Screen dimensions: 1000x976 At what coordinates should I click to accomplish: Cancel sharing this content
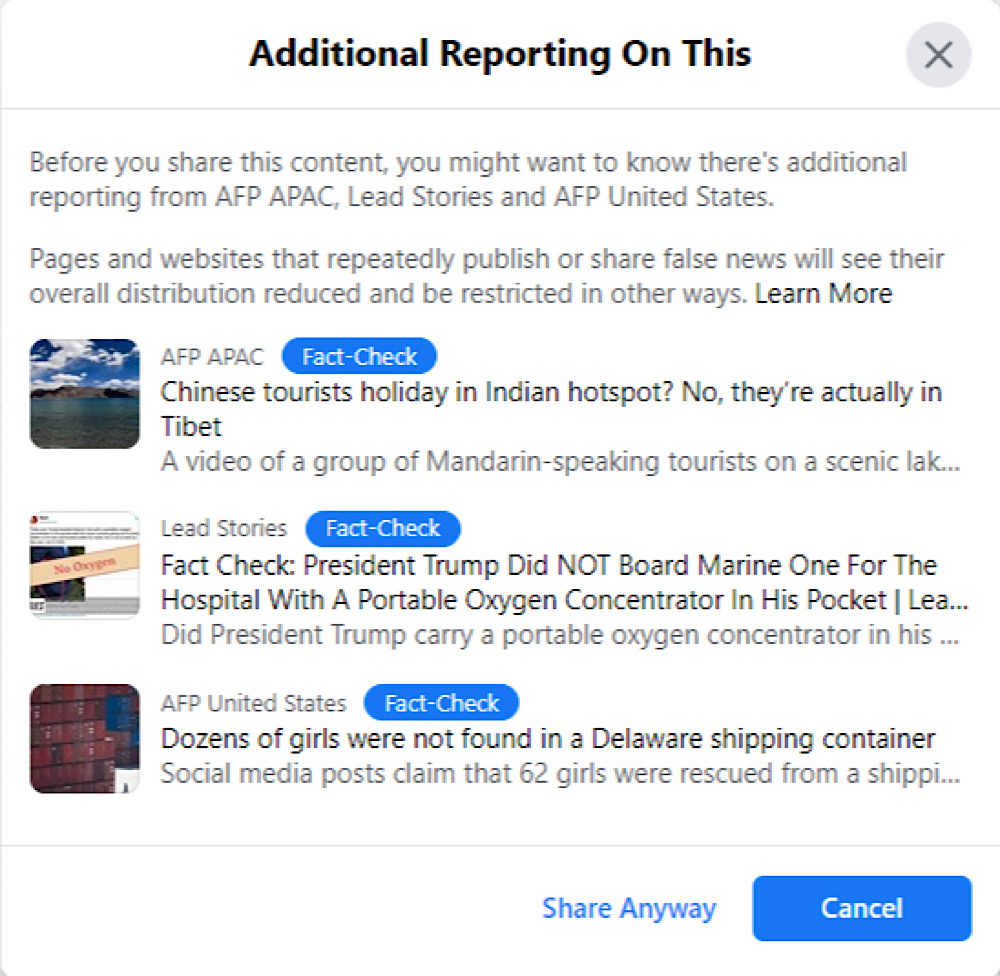862,908
